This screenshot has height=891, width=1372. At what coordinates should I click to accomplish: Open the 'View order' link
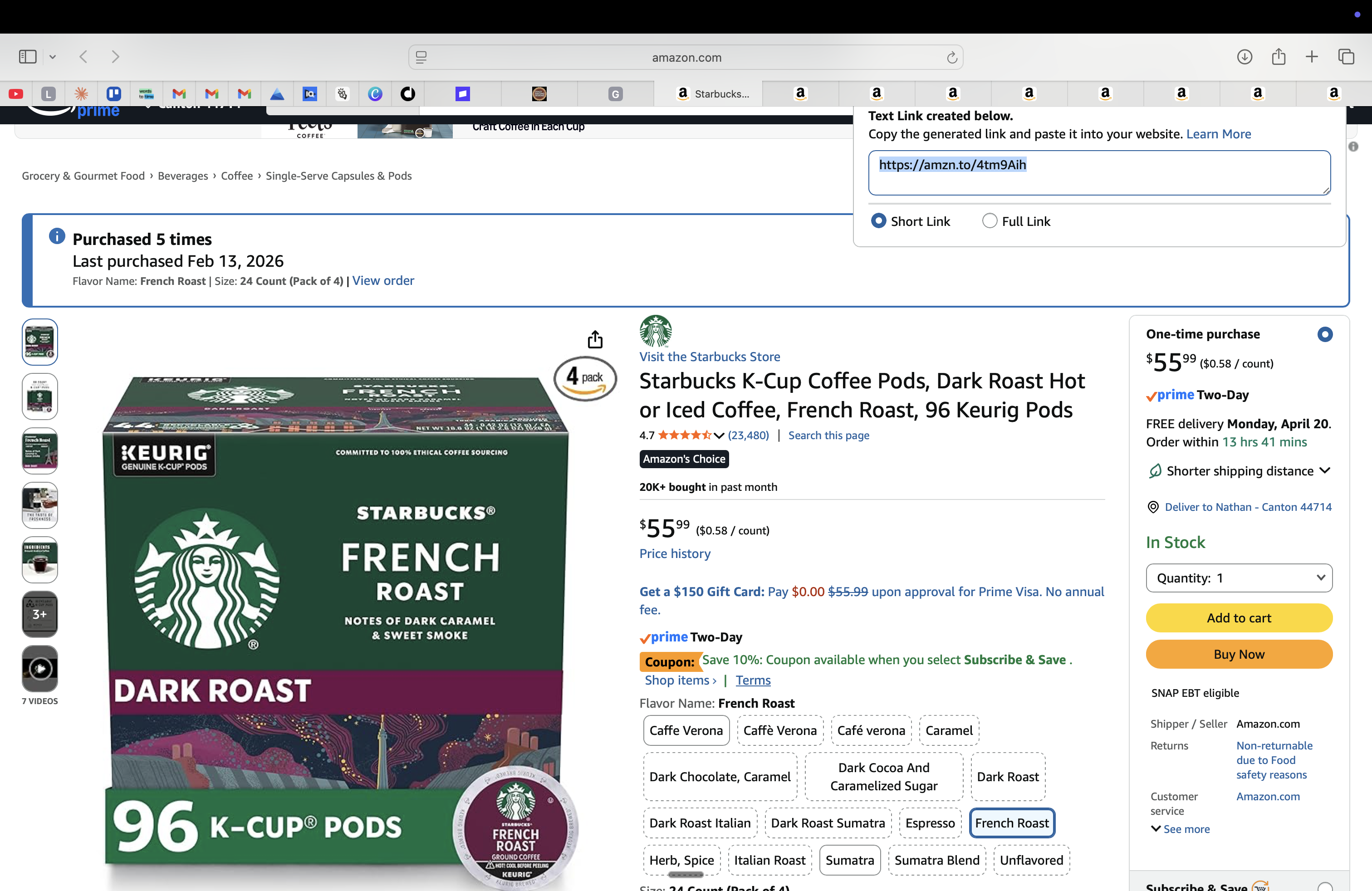[383, 281]
